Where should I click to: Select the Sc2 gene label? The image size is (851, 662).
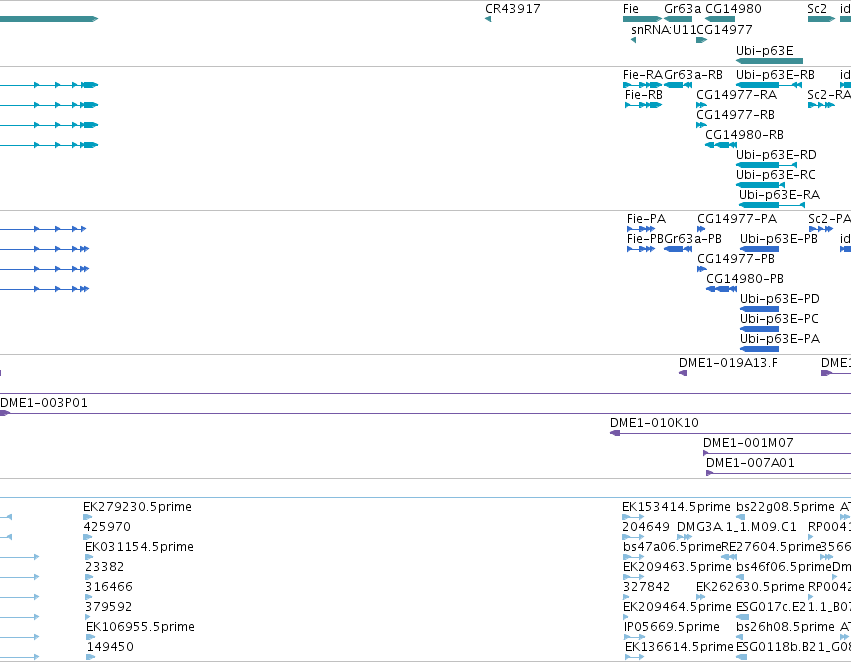817,9
